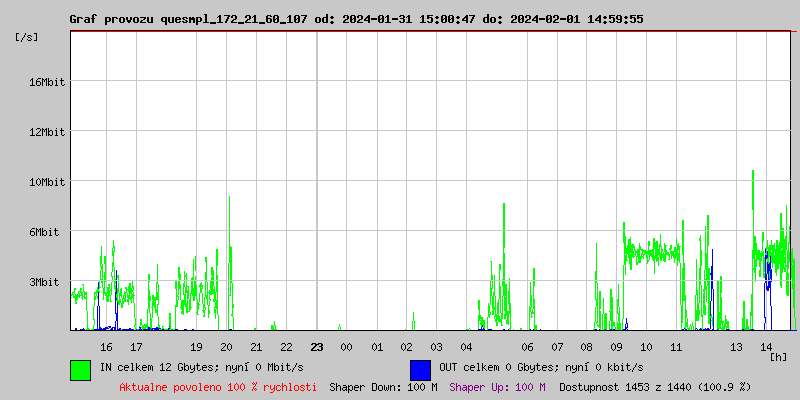The width and height of the screenshot is (800, 400).
Task: Click the purple 'Shaper Up: 100 M' label
Action: coord(497,386)
